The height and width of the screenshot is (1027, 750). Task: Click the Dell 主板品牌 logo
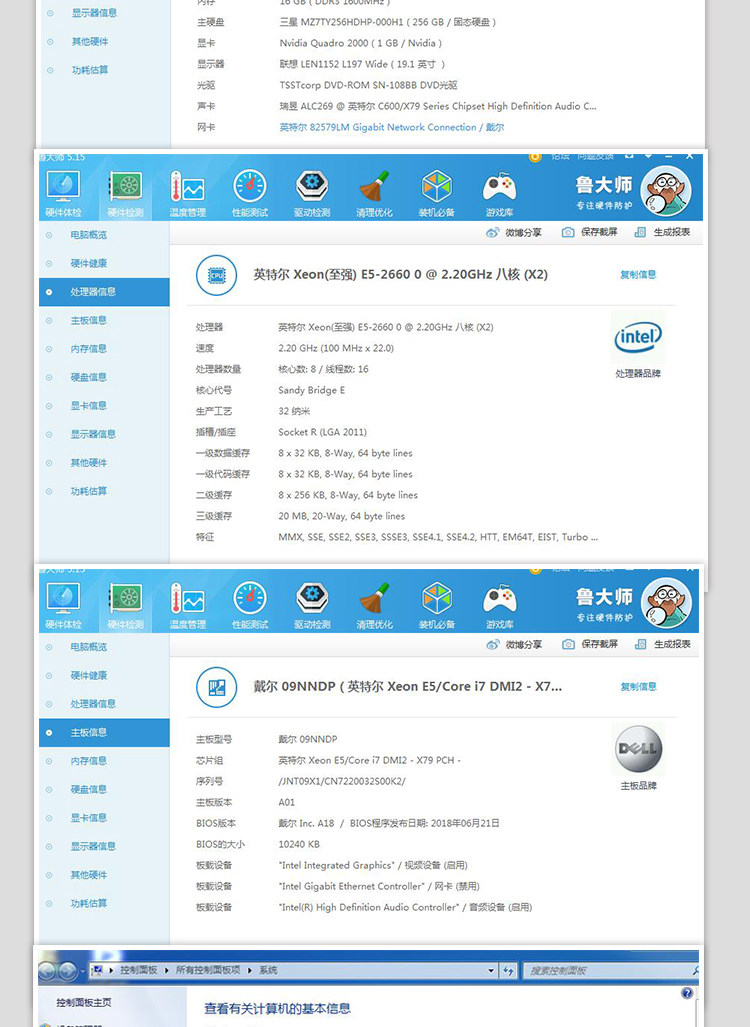point(639,749)
